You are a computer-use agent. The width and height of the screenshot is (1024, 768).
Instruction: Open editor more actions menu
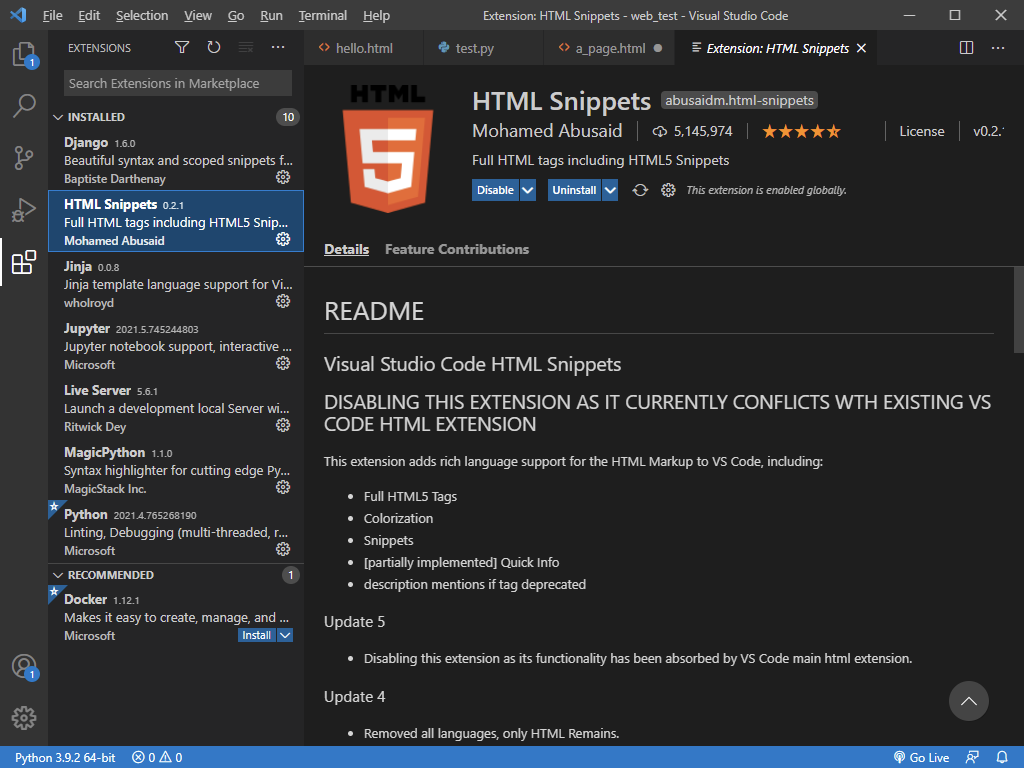pos(998,48)
